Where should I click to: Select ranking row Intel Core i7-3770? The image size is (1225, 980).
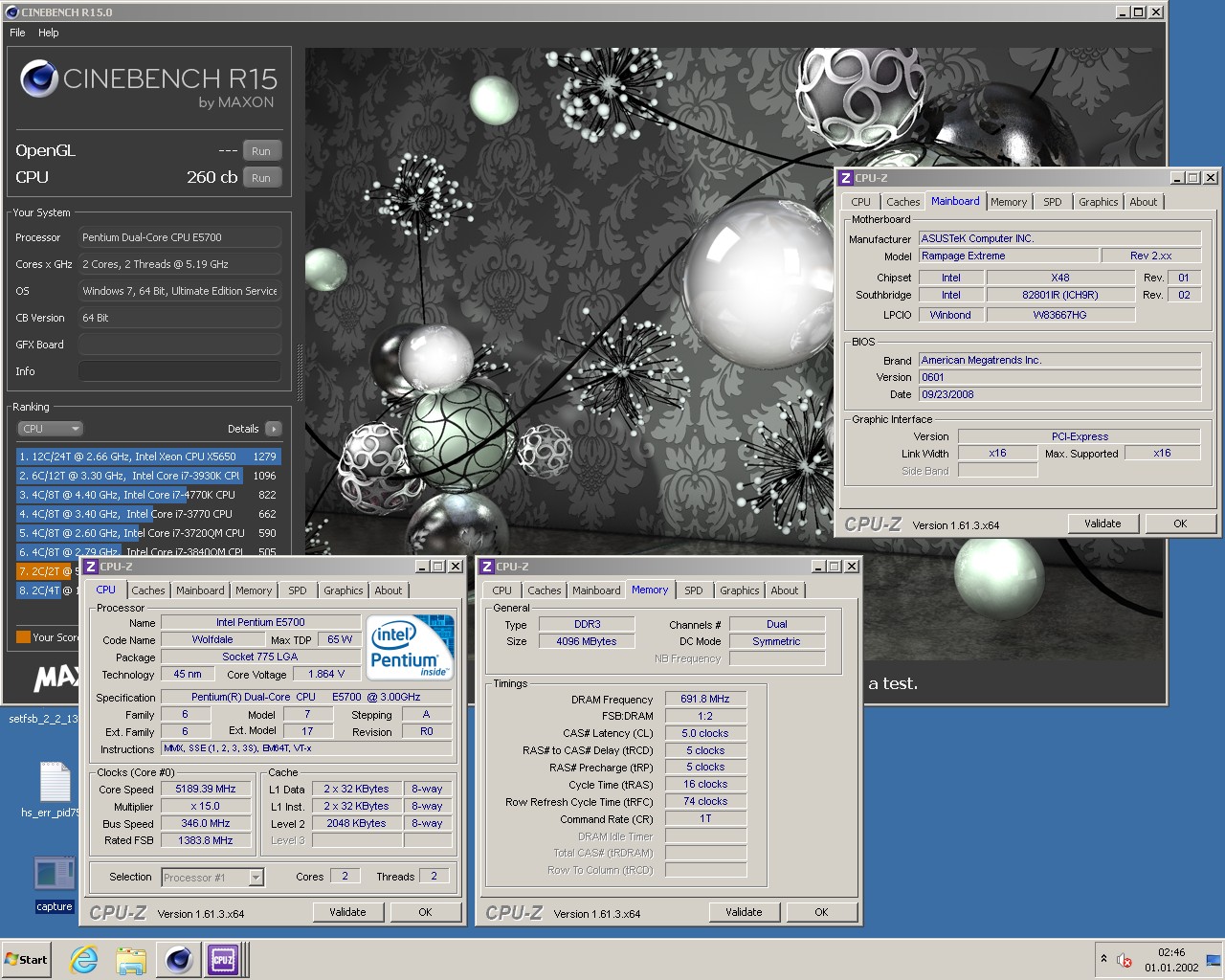[148, 514]
